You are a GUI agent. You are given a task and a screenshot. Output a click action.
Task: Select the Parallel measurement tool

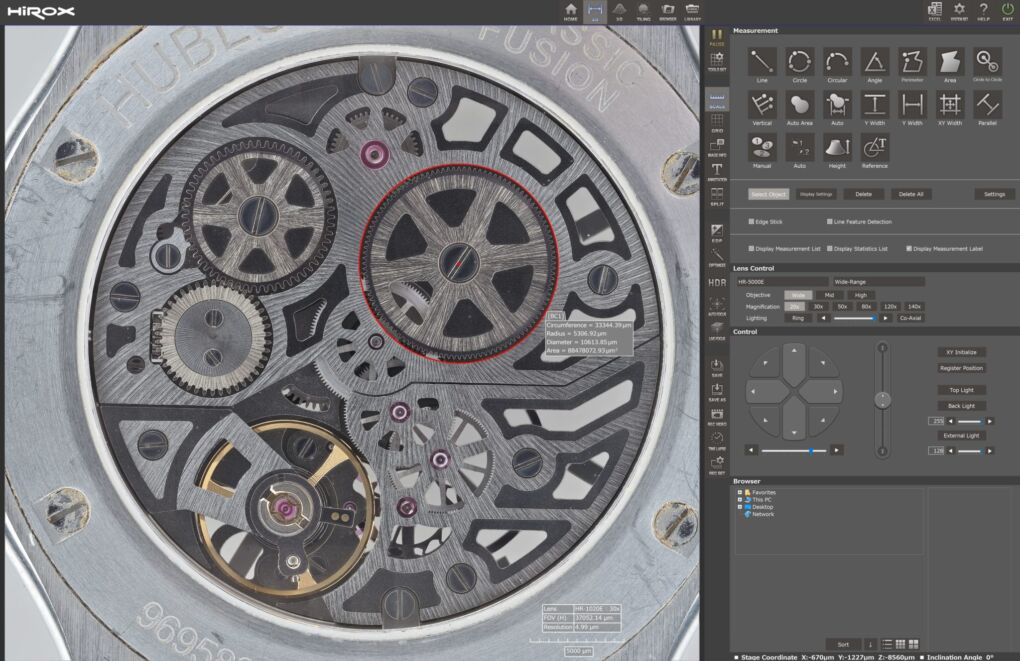pyautogui.click(x=987, y=105)
